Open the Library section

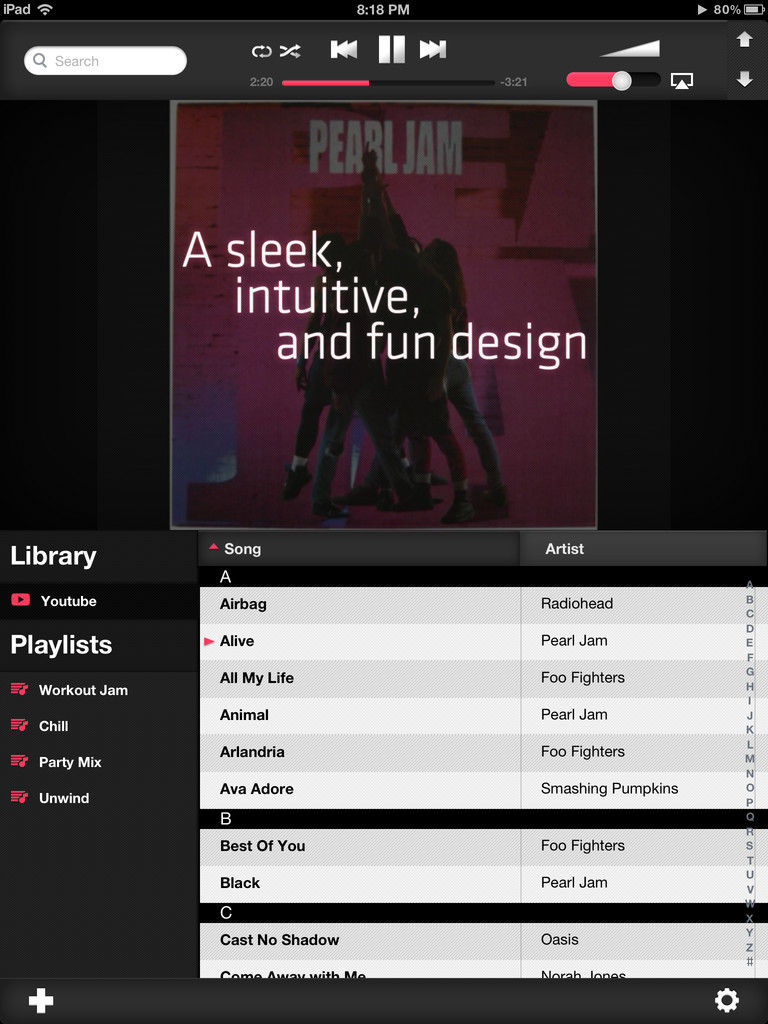54,556
